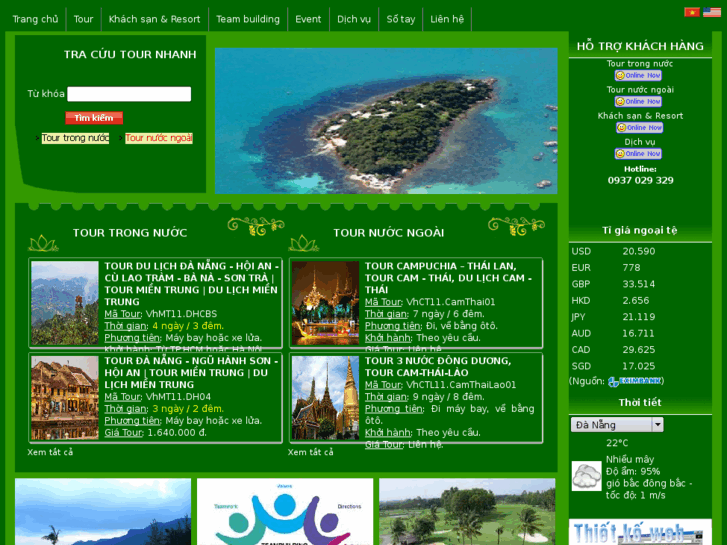
Task: Open the Tour menu item
Action: coord(83,19)
